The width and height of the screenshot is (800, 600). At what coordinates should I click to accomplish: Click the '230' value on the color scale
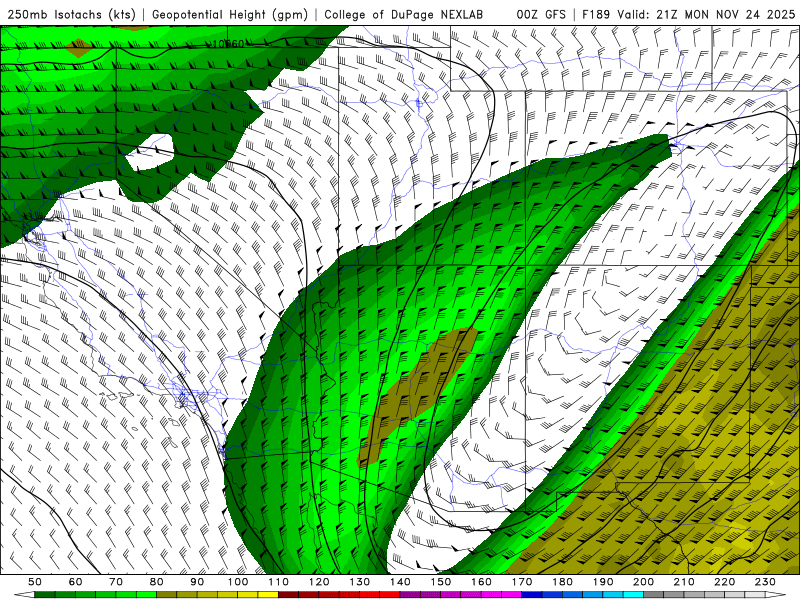765,582
